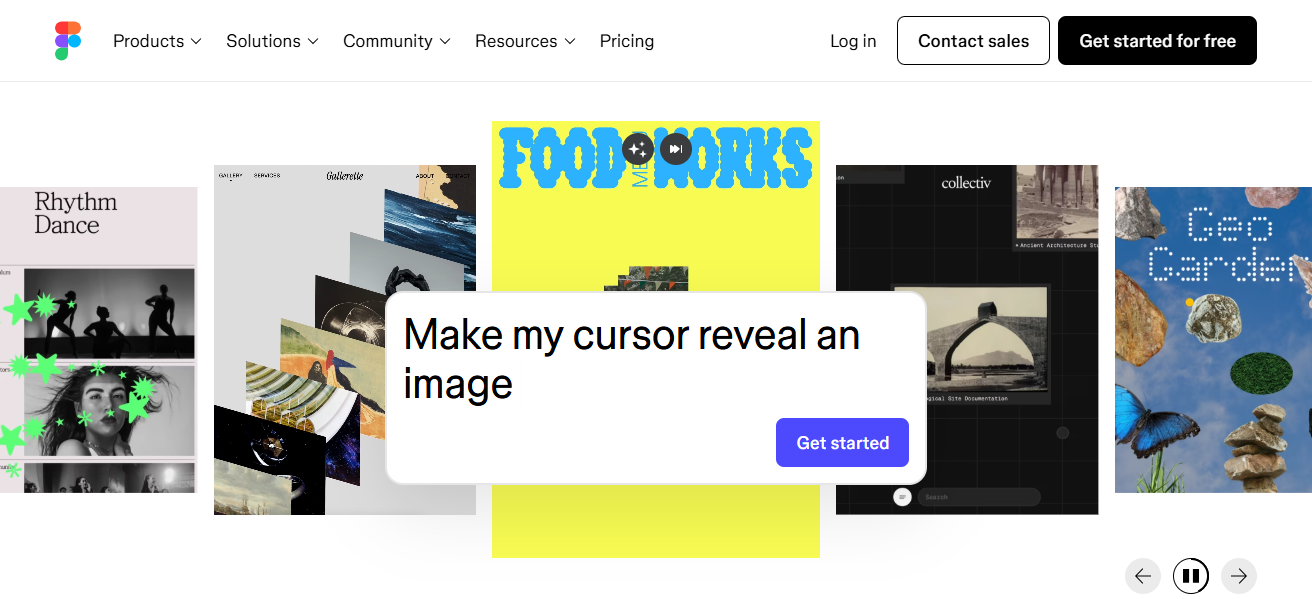
Task: Click the skip-forward icon on Food Works
Action: 676,150
